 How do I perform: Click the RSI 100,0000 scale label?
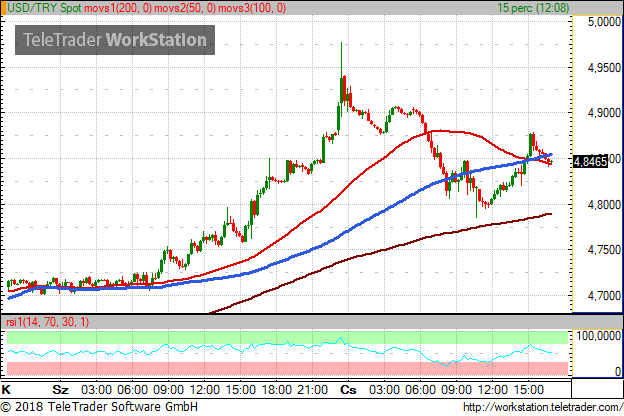point(599,336)
